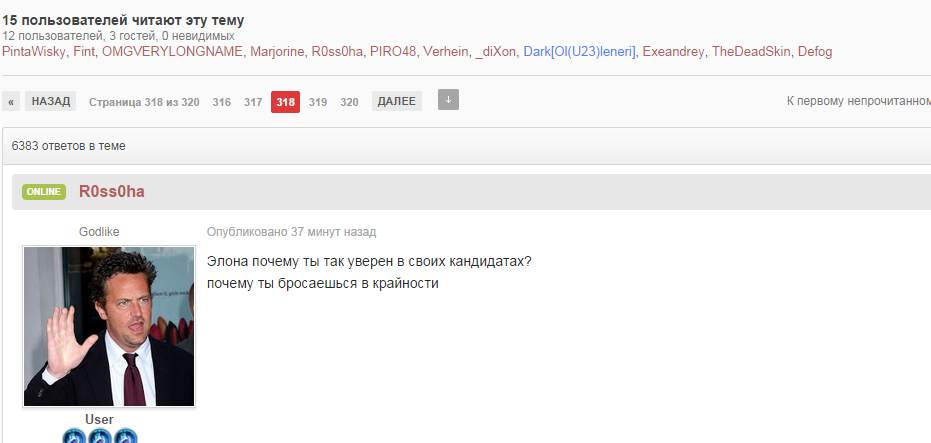Open R0ss0ha's profile in the readers list
Viewport: 931px width, 443px height.
337,52
